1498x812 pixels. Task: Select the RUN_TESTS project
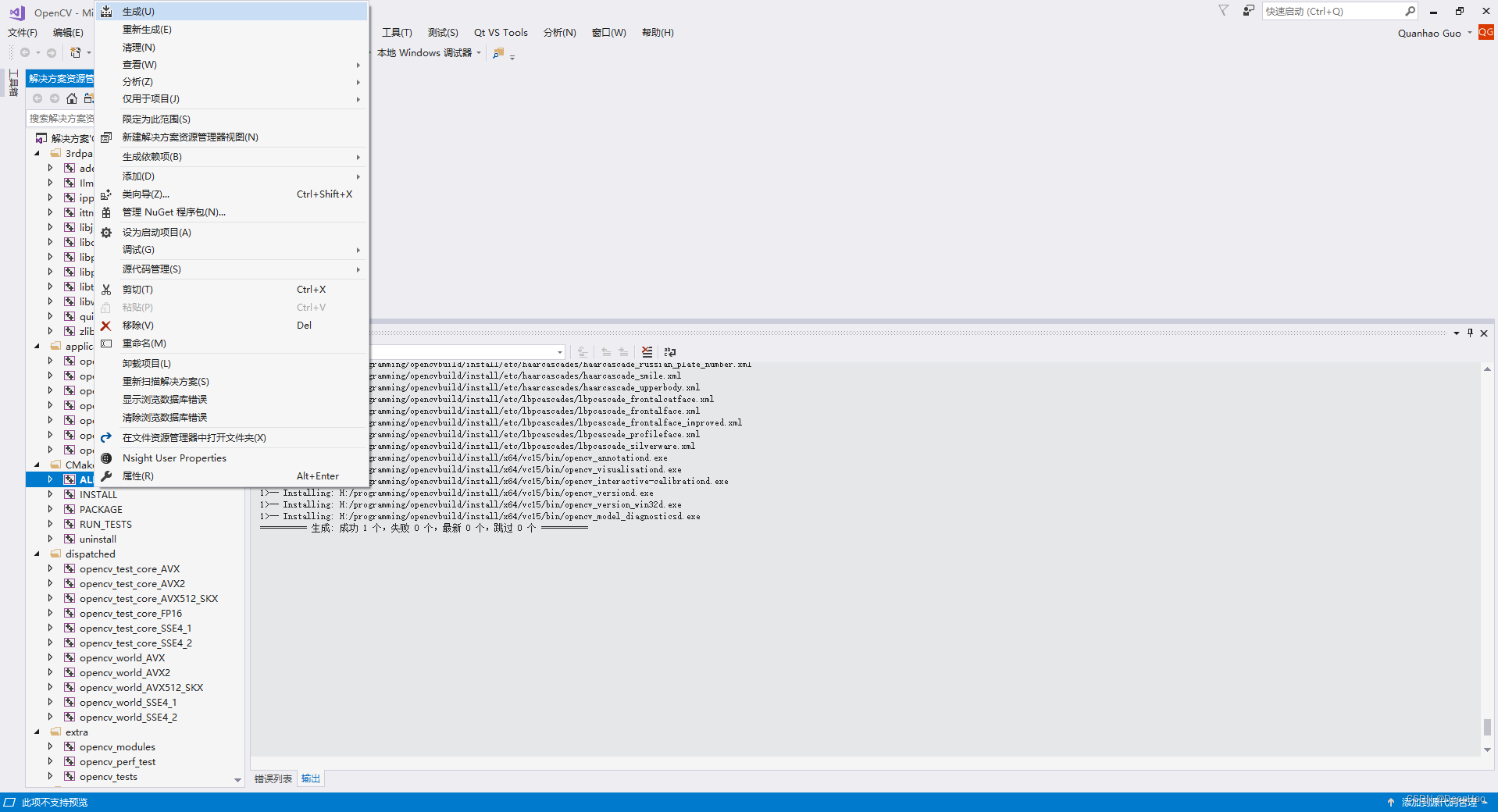105,525
